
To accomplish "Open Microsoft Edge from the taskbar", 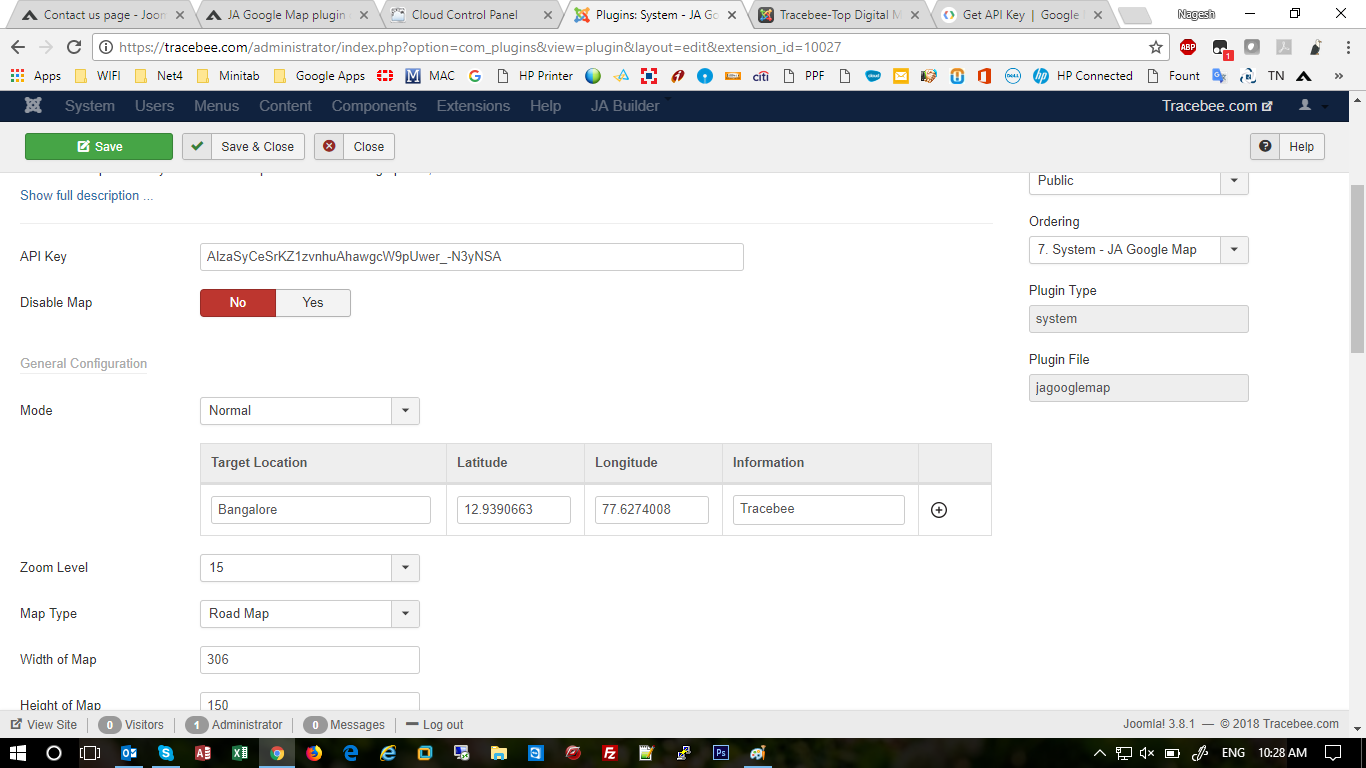I will (x=351, y=753).
